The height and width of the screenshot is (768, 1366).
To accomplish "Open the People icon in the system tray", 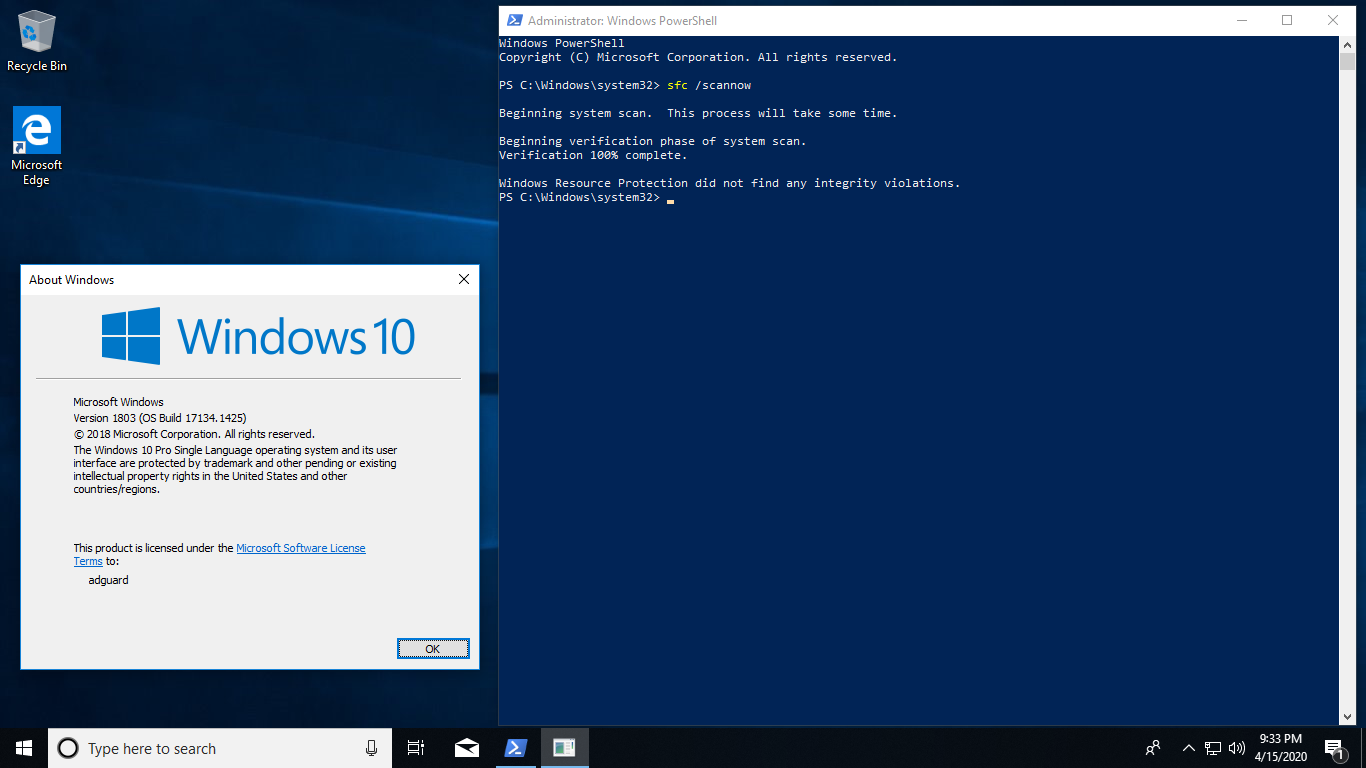I will (1153, 748).
